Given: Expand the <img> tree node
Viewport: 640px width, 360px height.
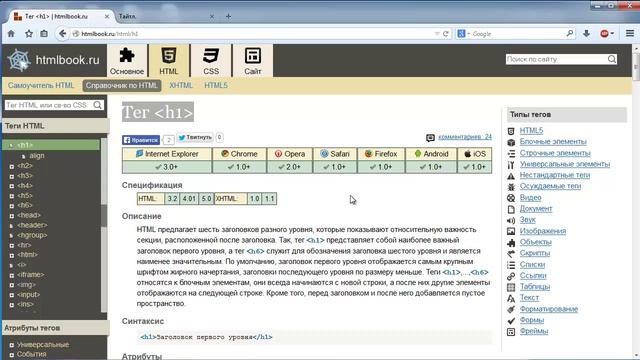Looking at the screenshot, I should pyautogui.click(x=12, y=285).
